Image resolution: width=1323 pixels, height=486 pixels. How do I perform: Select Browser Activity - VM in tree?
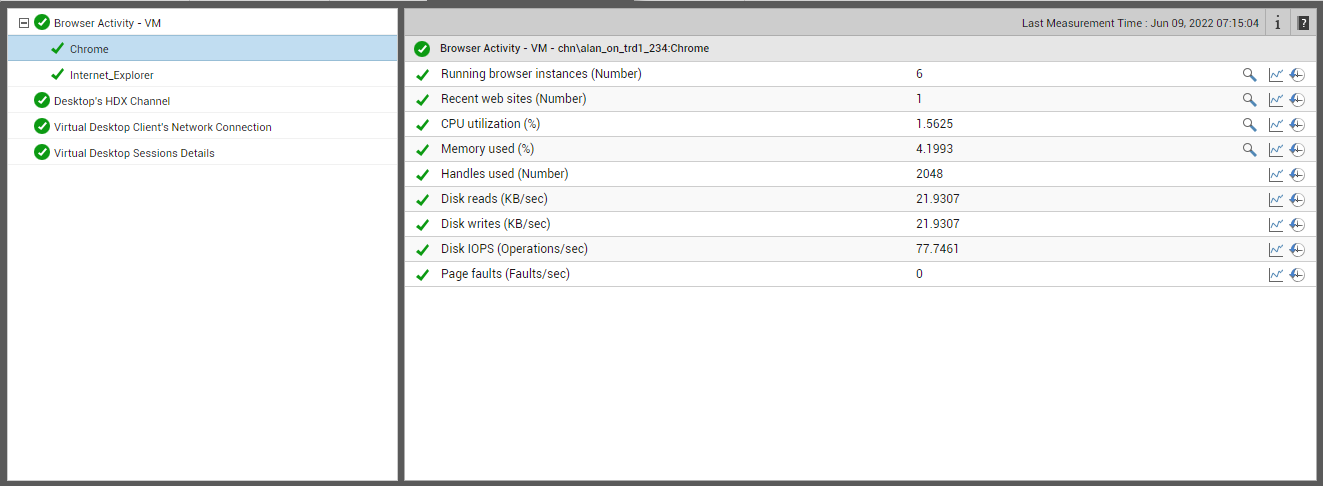pos(107,22)
